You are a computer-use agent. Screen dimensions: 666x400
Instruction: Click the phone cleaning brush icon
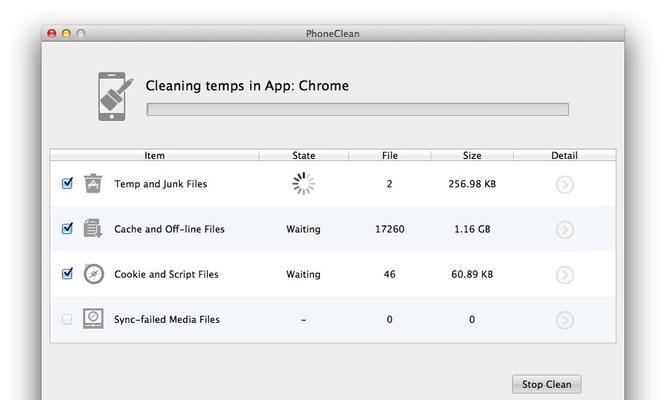tap(115, 96)
